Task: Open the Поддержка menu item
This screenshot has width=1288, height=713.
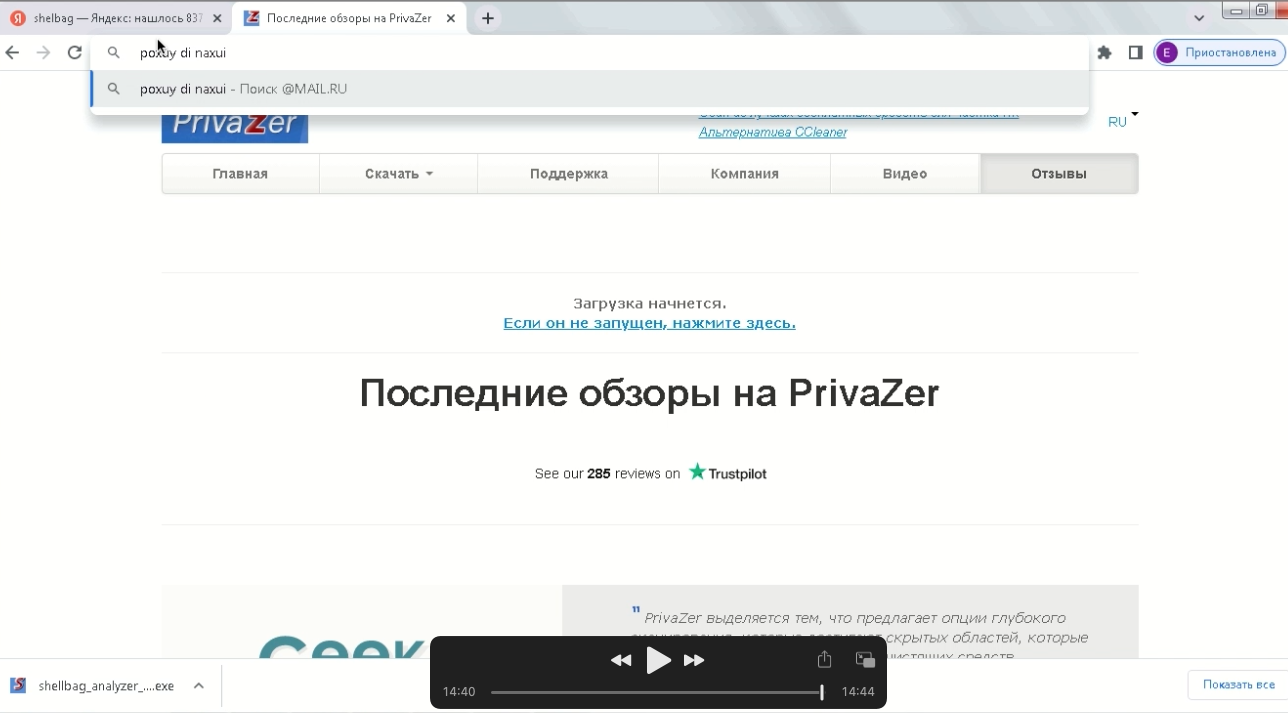Action: coord(568,174)
